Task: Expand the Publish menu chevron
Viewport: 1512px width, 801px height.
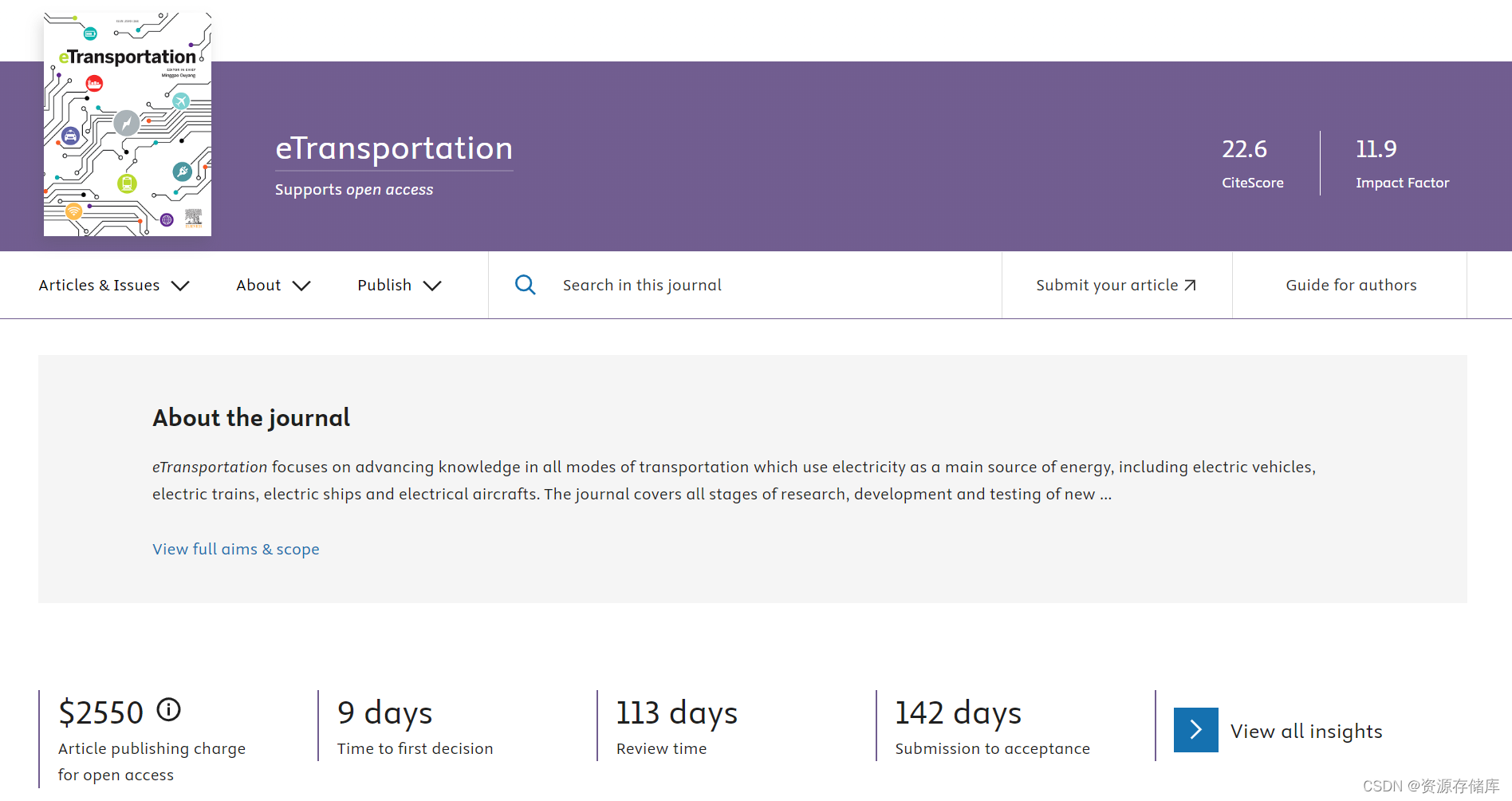Action: coord(432,286)
